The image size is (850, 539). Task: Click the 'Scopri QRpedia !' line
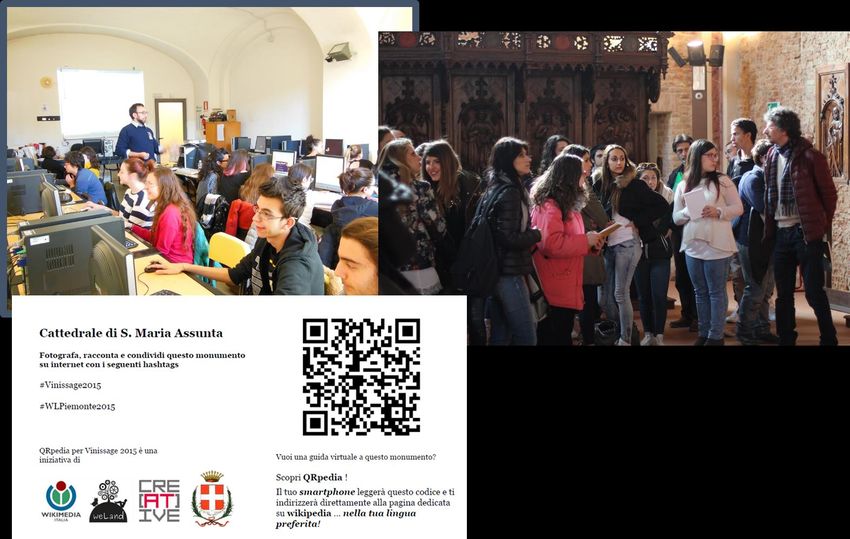(312, 477)
